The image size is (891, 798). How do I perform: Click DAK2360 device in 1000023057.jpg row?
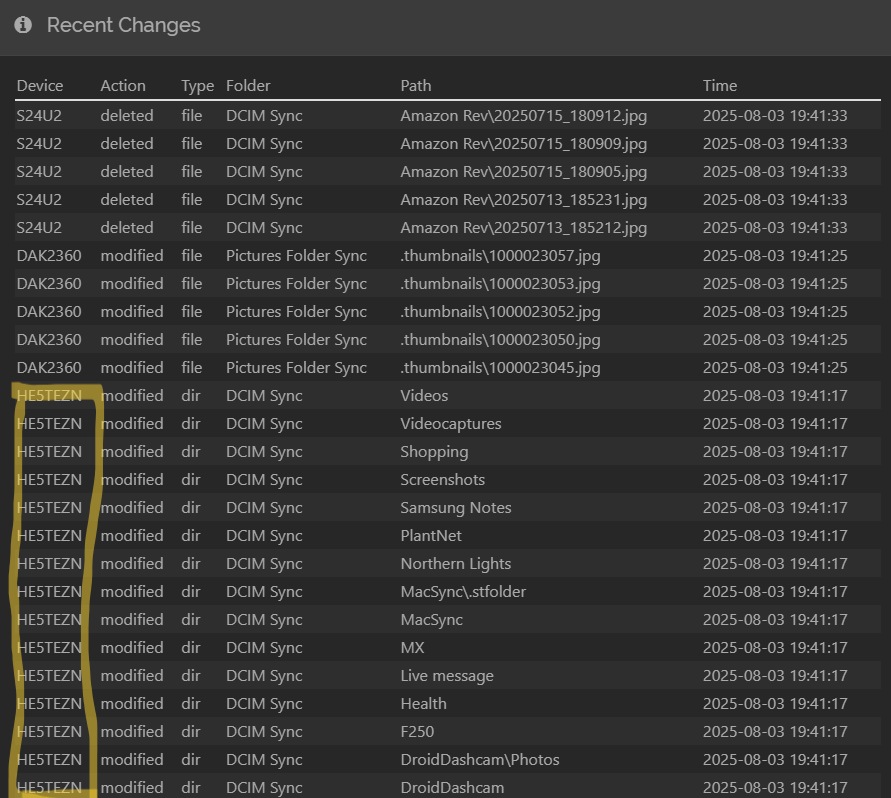point(49,256)
